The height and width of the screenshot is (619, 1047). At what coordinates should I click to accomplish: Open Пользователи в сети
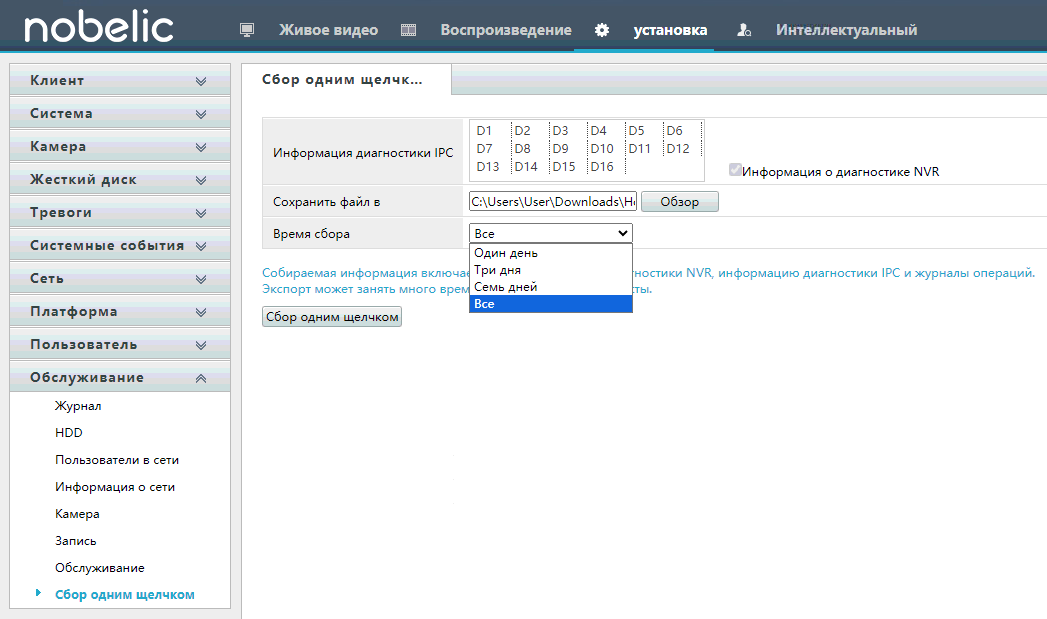coord(117,460)
